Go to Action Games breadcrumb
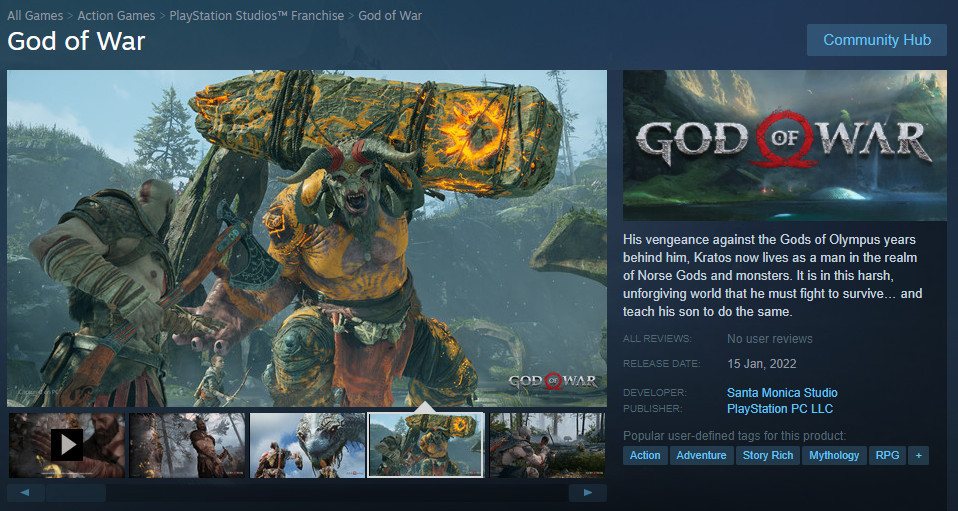The width and height of the screenshot is (958, 511). coord(116,16)
